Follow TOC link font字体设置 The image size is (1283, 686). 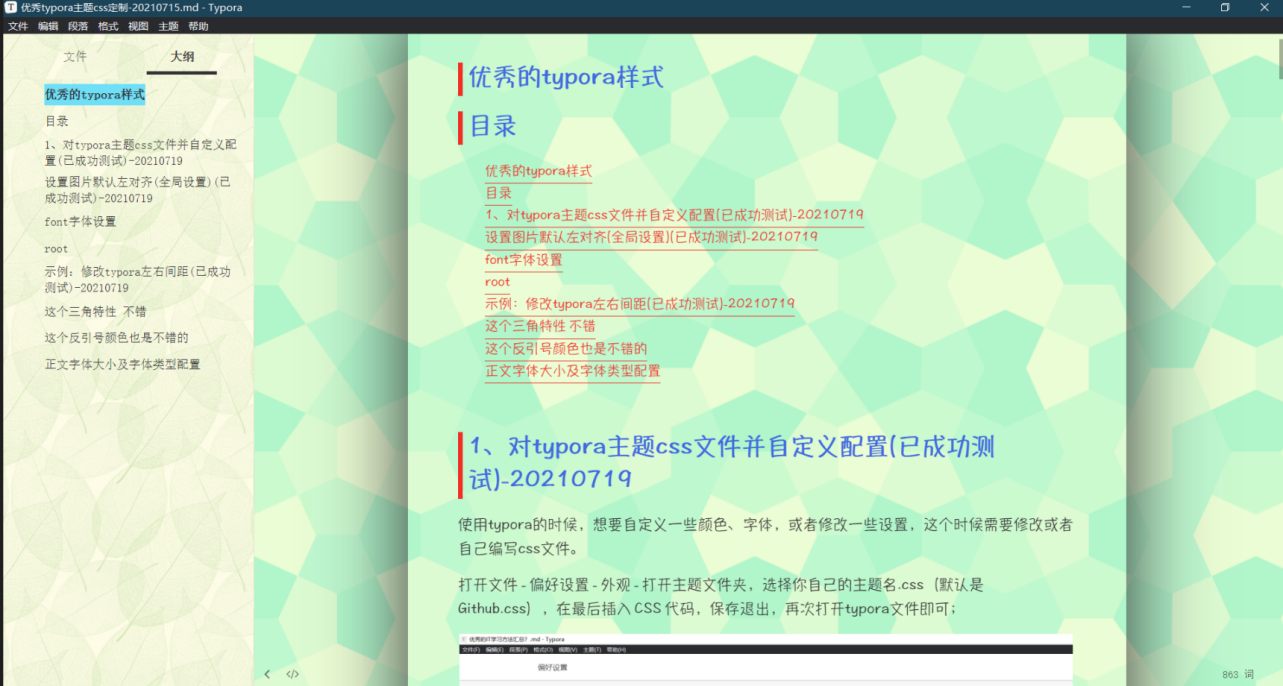523,259
